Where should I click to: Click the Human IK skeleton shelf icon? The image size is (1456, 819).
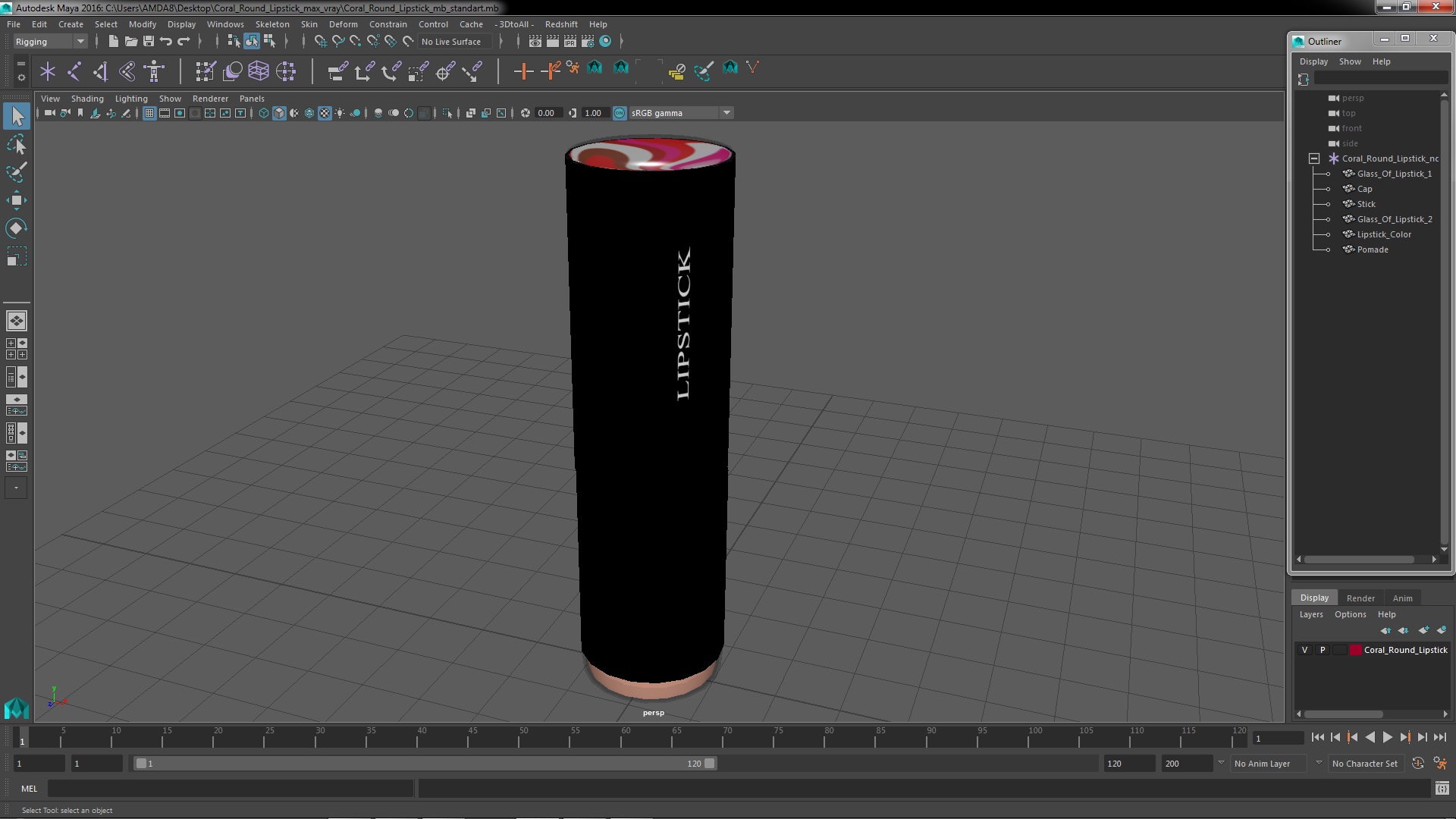(x=154, y=71)
